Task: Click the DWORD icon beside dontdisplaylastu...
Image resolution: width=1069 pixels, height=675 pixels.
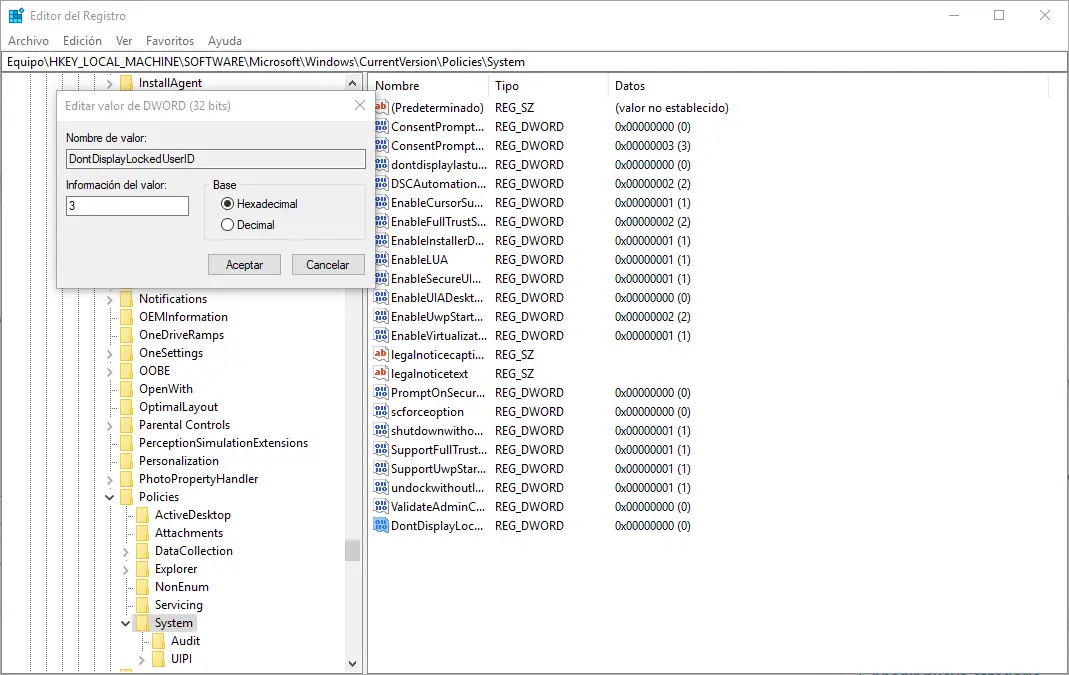Action: tap(381, 164)
